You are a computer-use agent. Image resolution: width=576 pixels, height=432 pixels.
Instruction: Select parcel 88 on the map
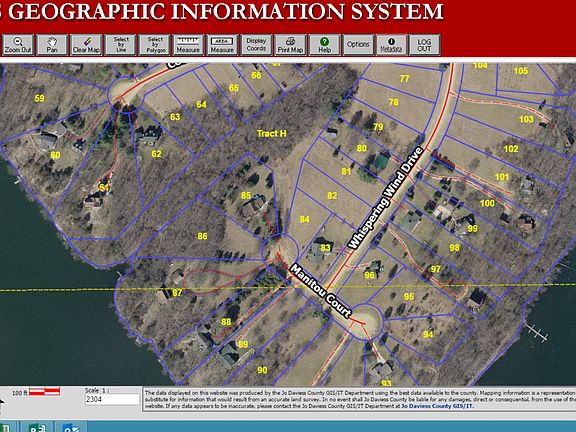point(226,322)
